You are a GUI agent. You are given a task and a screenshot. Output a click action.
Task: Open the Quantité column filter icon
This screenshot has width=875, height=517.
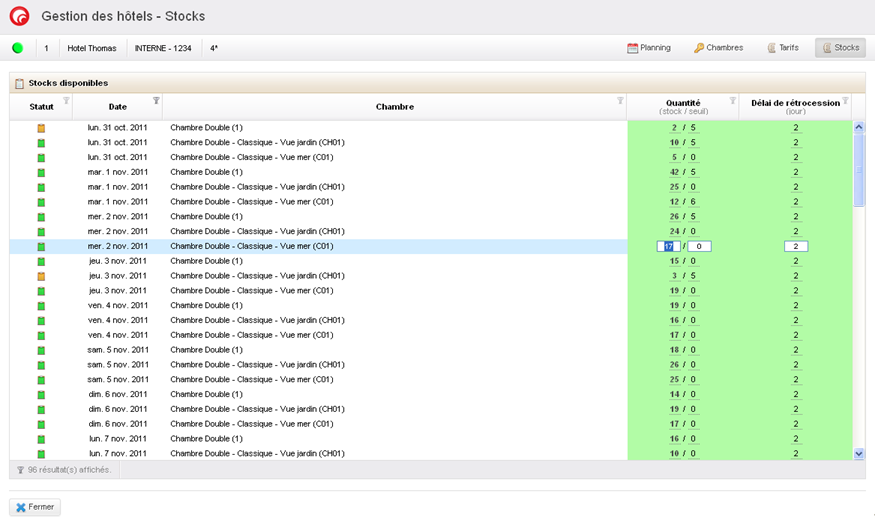point(732,101)
